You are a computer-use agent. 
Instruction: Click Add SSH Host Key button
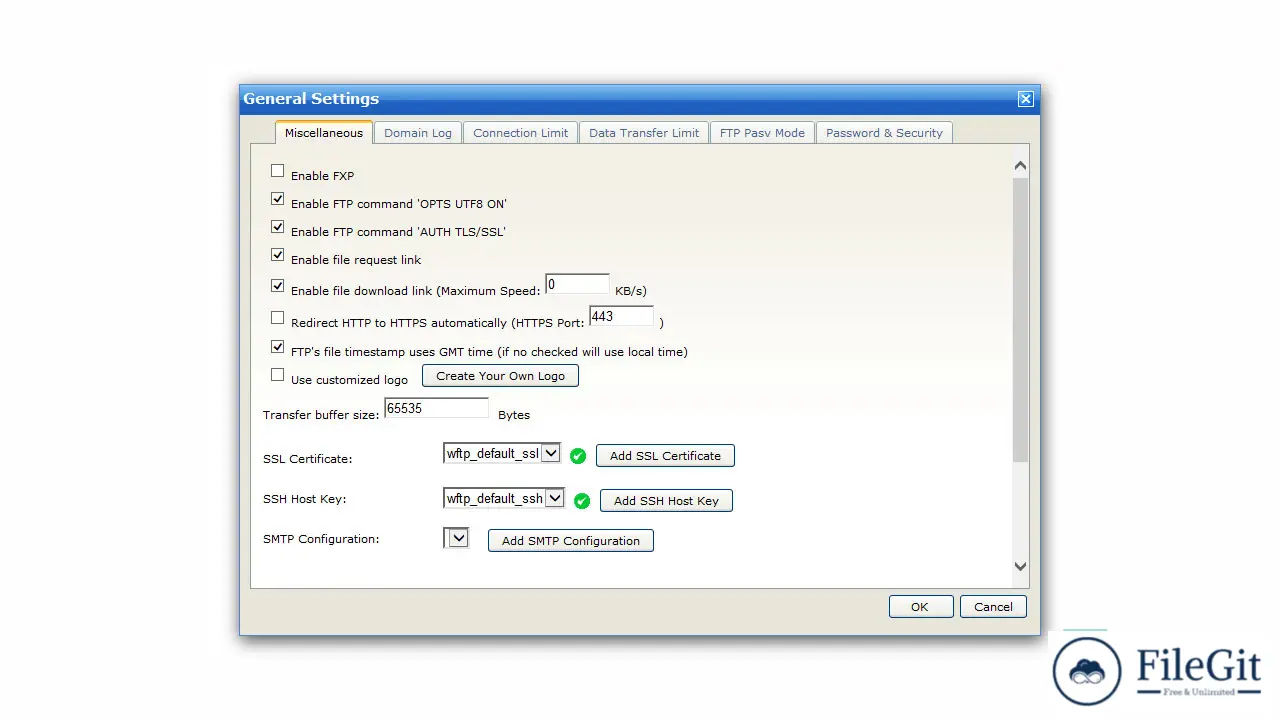point(666,501)
